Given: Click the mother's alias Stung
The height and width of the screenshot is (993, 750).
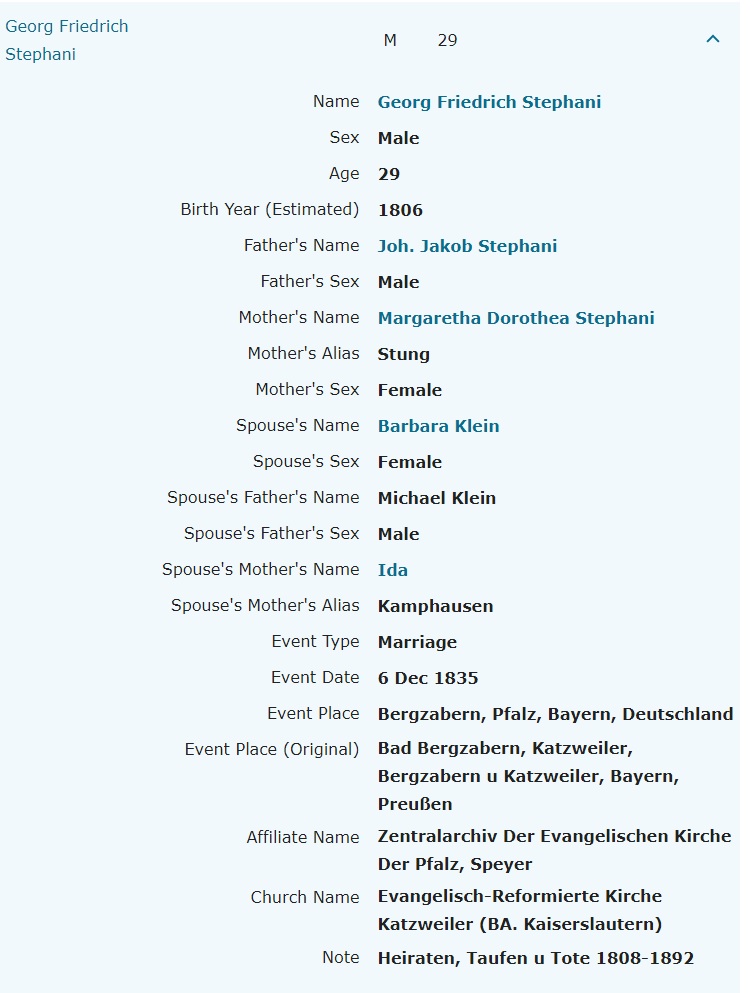Looking at the screenshot, I should pyautogui.click(x=404, y=354).
